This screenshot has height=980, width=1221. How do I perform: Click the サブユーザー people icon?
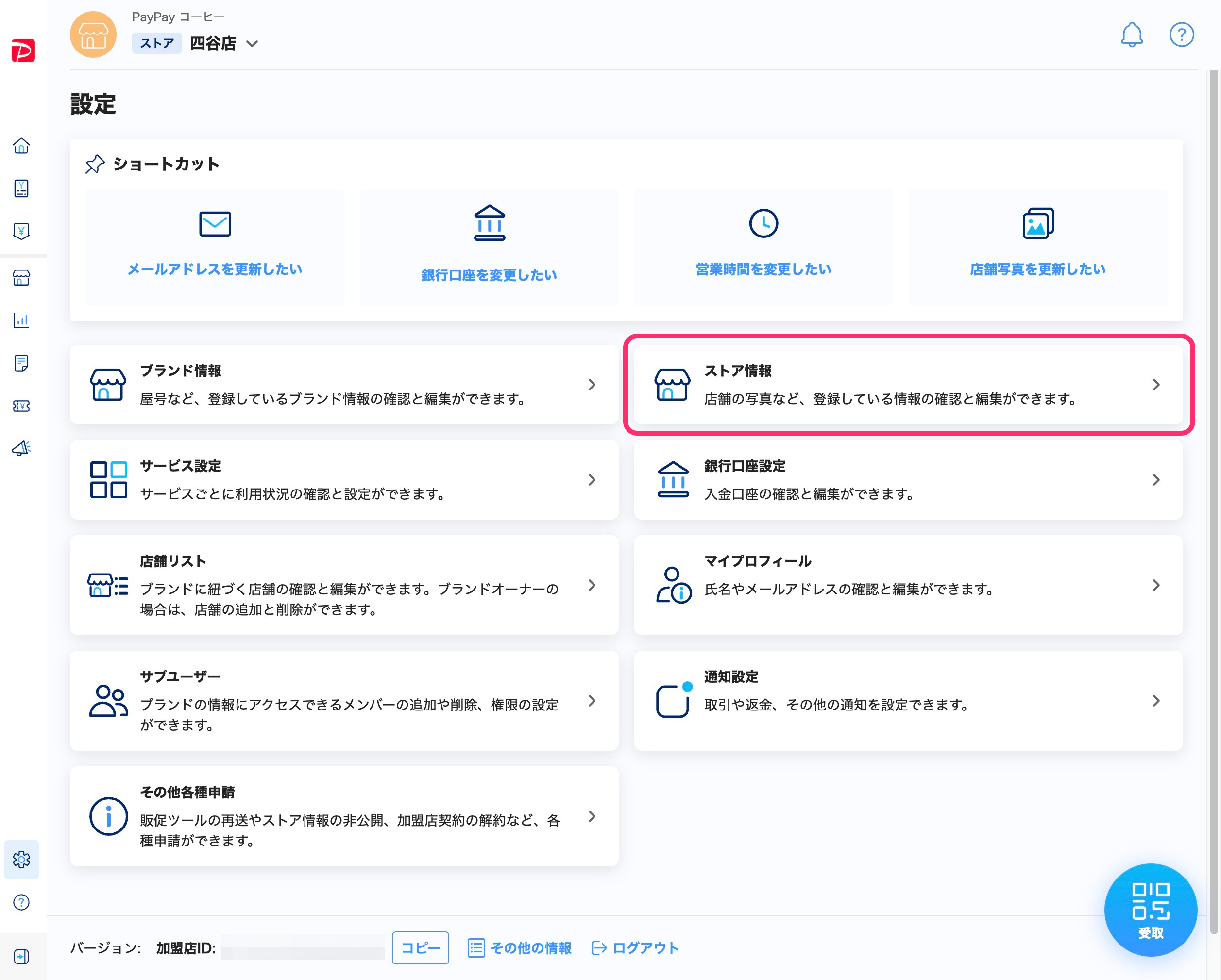point(108,701)
